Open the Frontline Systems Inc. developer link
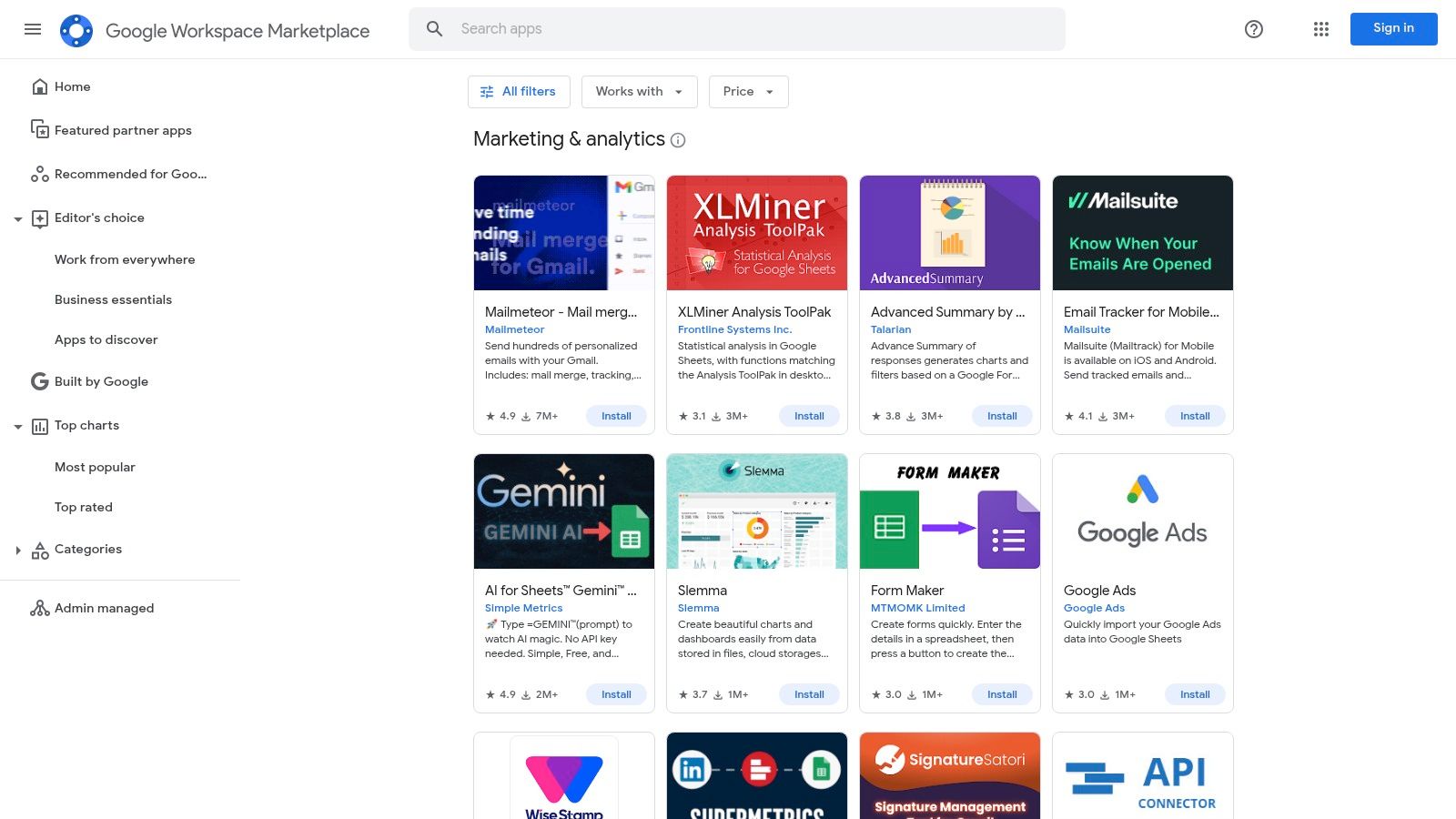Viewport: 1456px width, 819px height. pyautogui.click(x=735, y=329)
